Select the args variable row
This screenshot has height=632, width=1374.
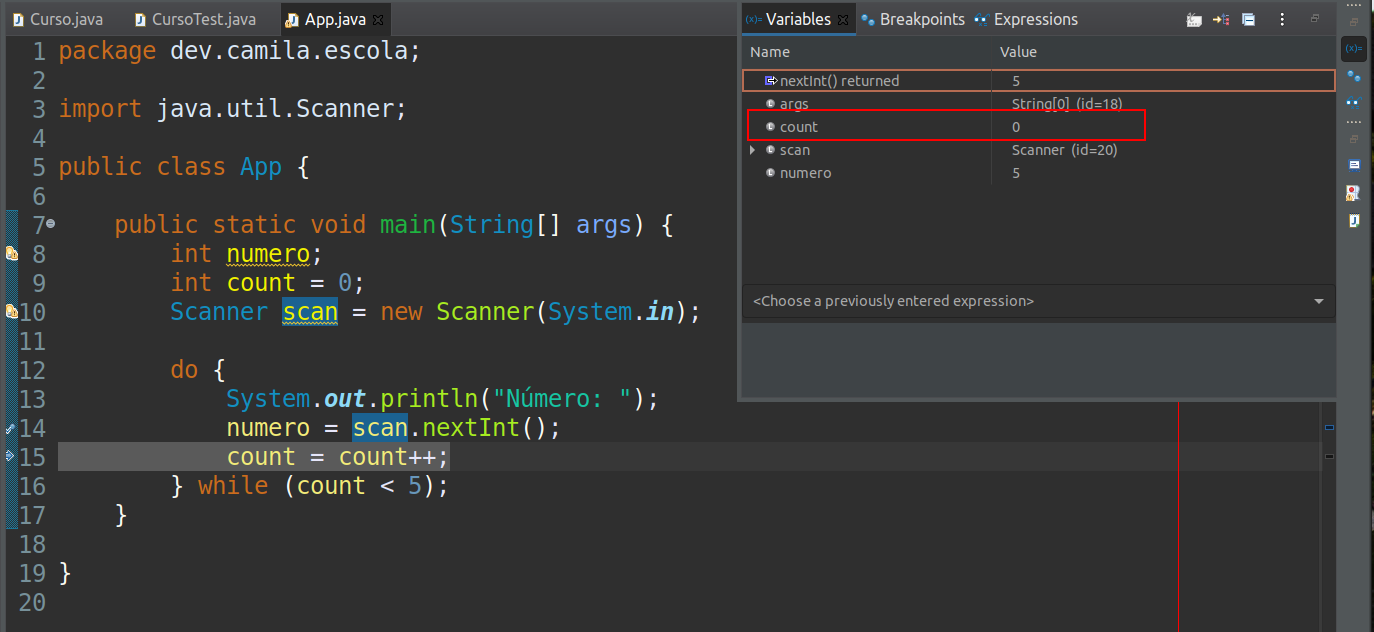(x=1039, y=104)
